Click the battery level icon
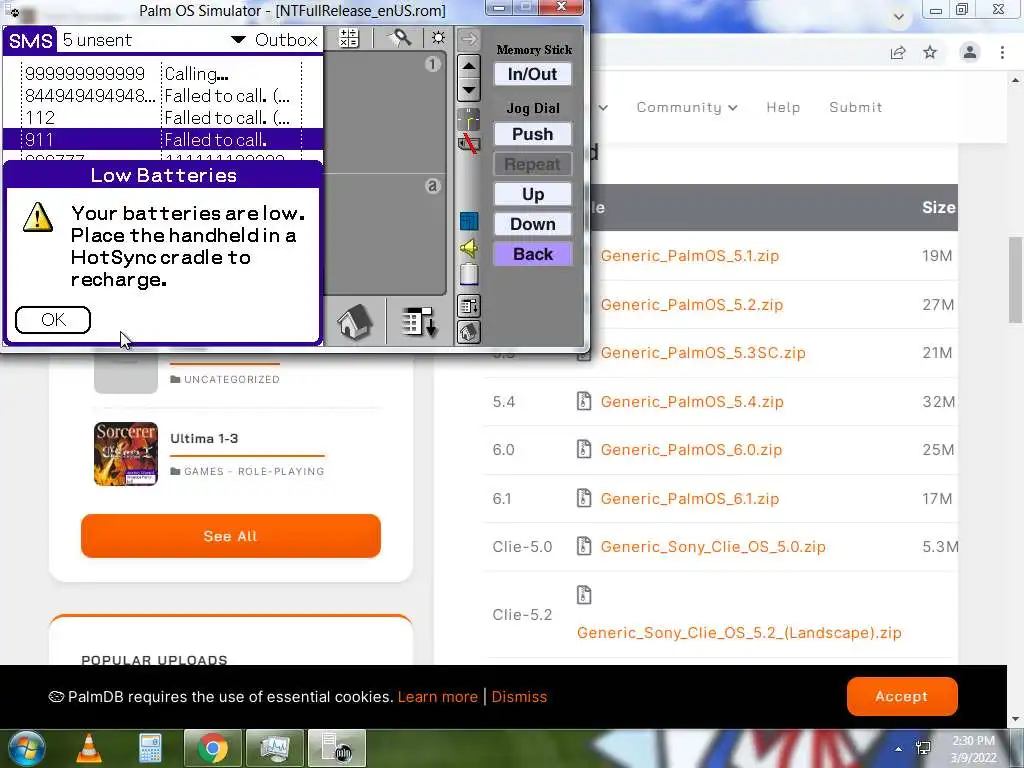This screenshot has height=768, width=1024. 468,274
